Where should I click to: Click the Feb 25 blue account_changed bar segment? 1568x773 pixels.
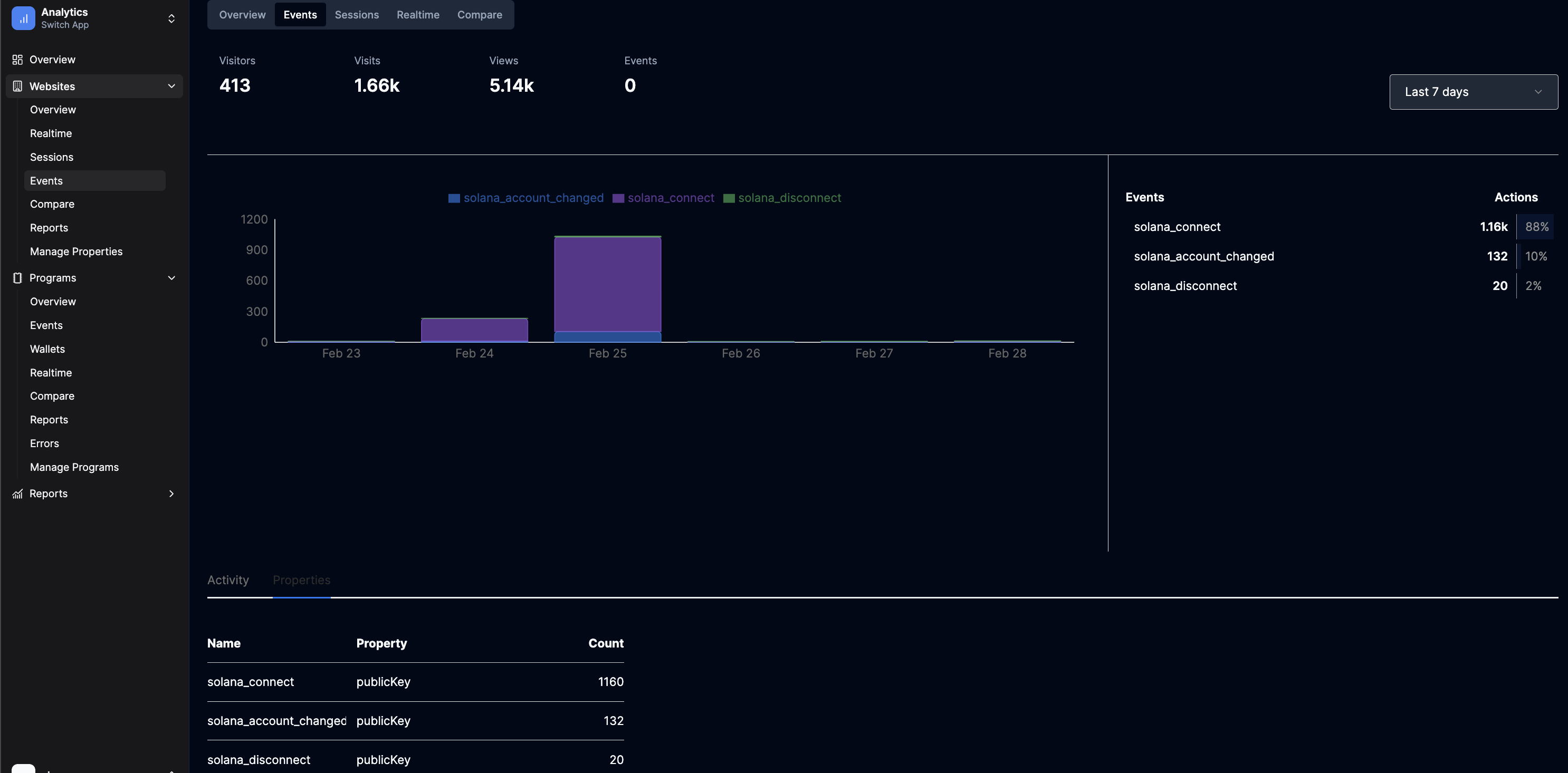pyautogui.click(x=607, y=337)
